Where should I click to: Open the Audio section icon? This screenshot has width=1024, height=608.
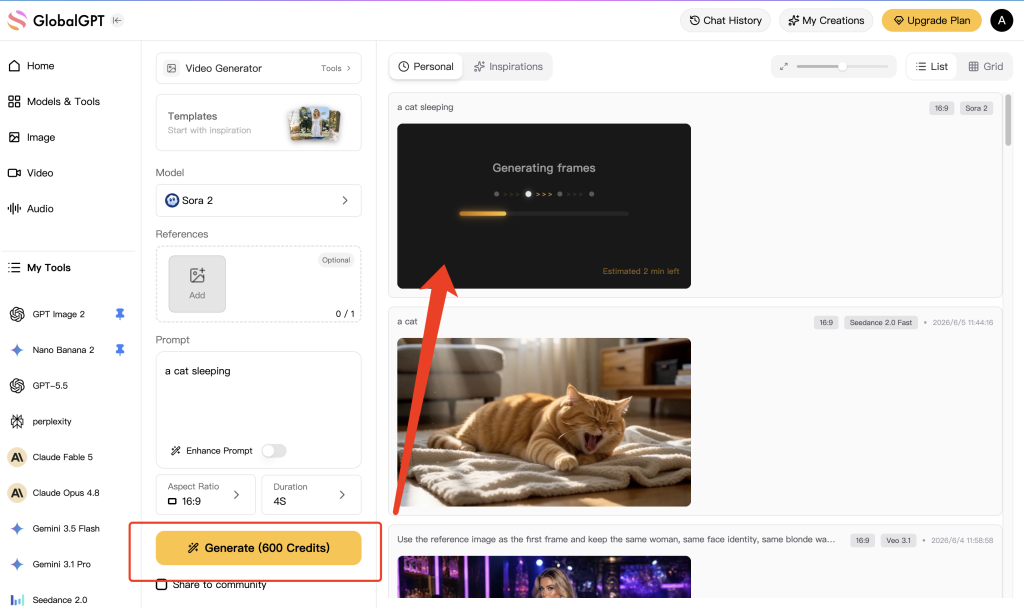point(14,208)
